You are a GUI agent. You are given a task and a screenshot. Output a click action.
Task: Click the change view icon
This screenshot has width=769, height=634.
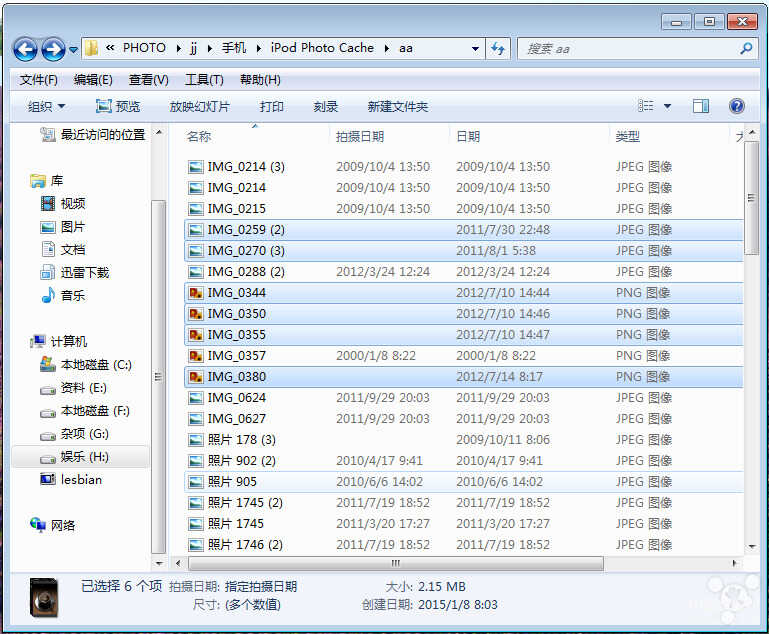click(x=645, y=106)
